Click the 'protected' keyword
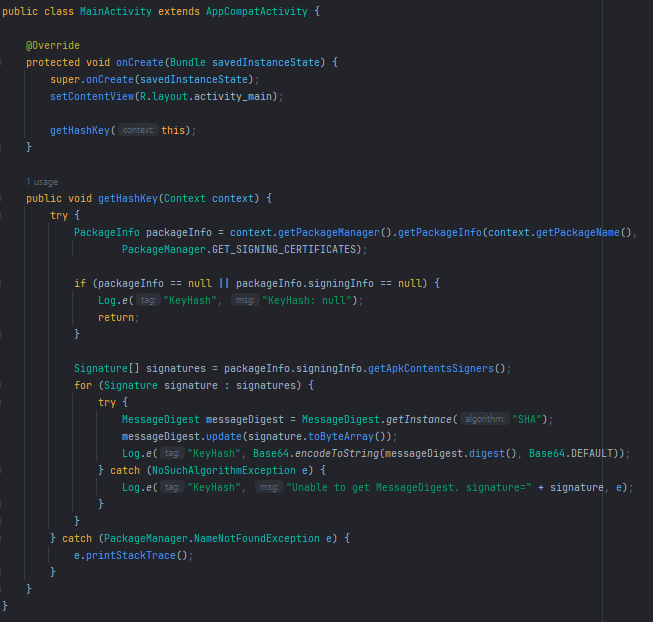Viewport: 653px width, 622px height. [x=53, y=62]
